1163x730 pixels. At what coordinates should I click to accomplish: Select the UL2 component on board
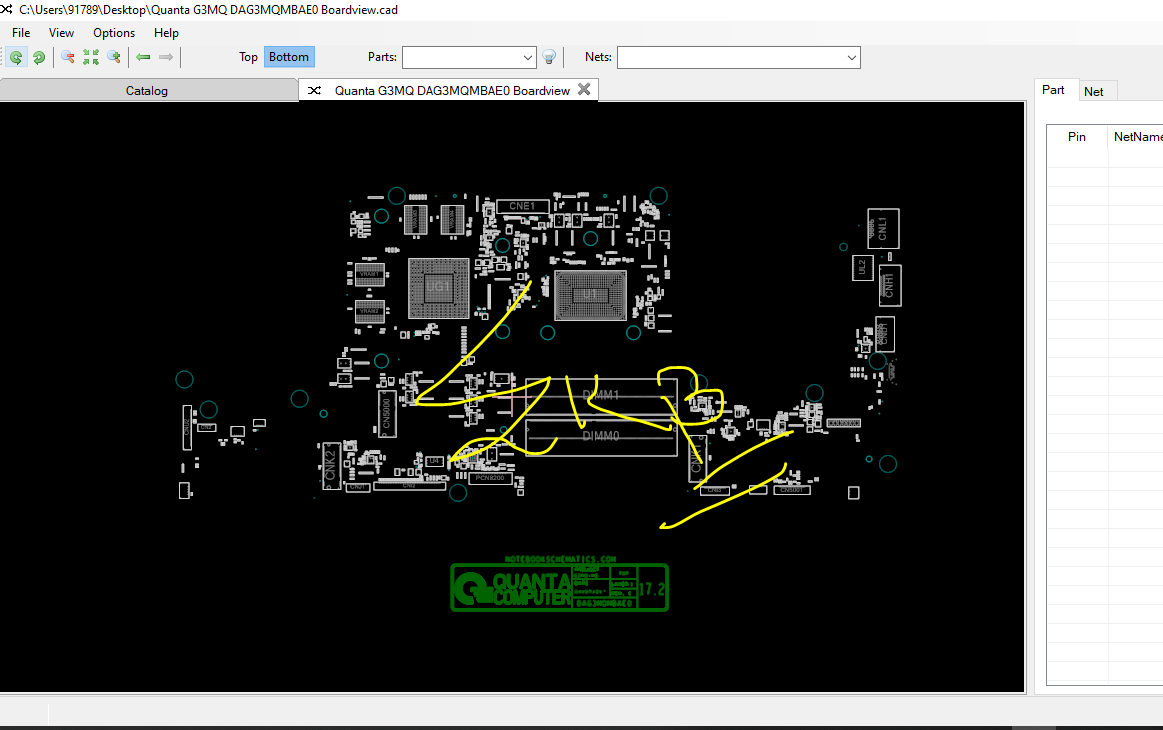[862, 268]
